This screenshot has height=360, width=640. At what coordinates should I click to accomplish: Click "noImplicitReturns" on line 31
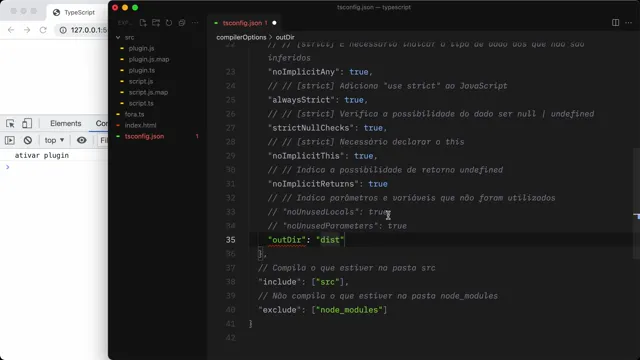click(x=313, y=184)
